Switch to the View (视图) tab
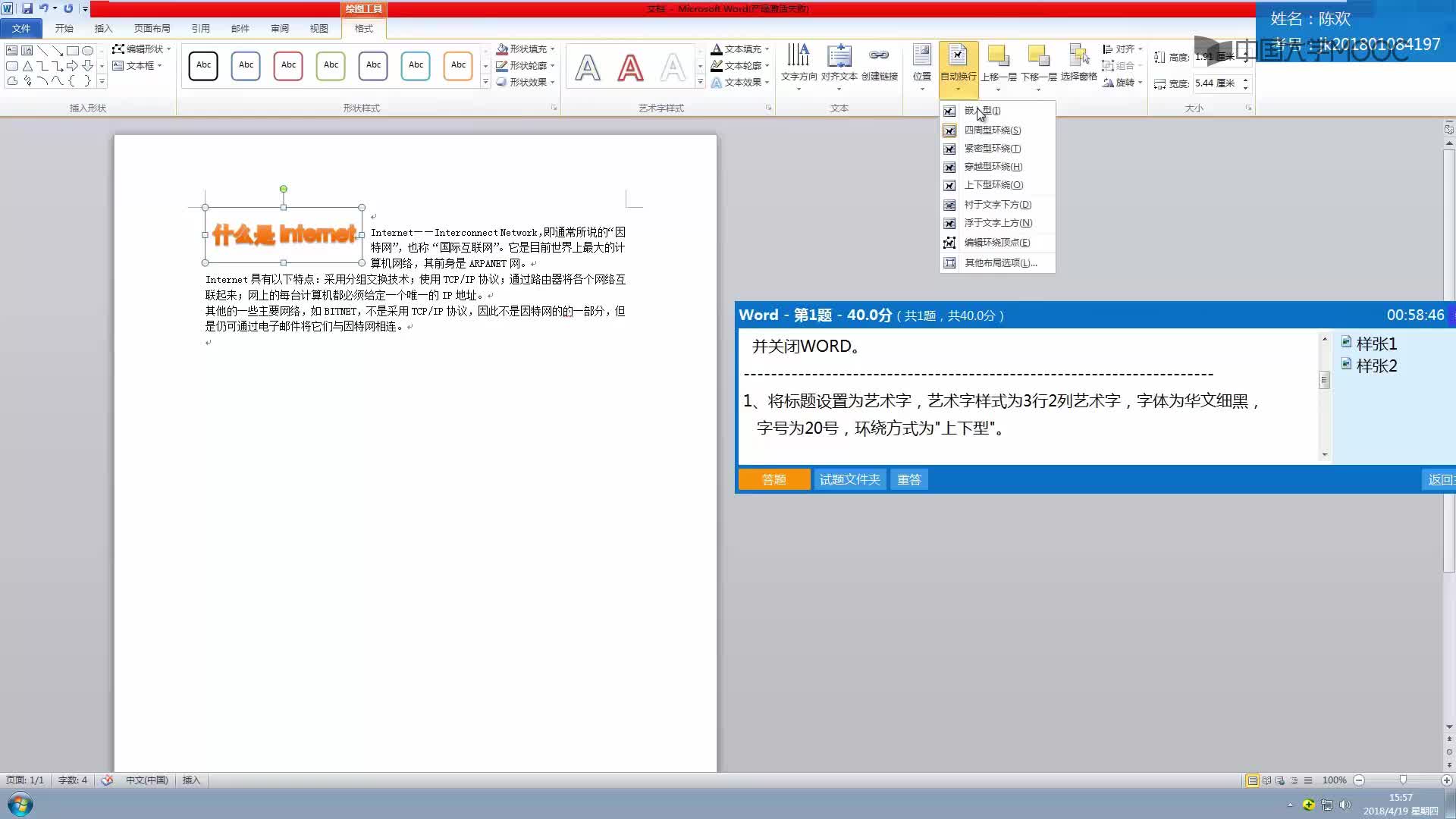This screenshot has width=1456, height=819. click(318, 28)
